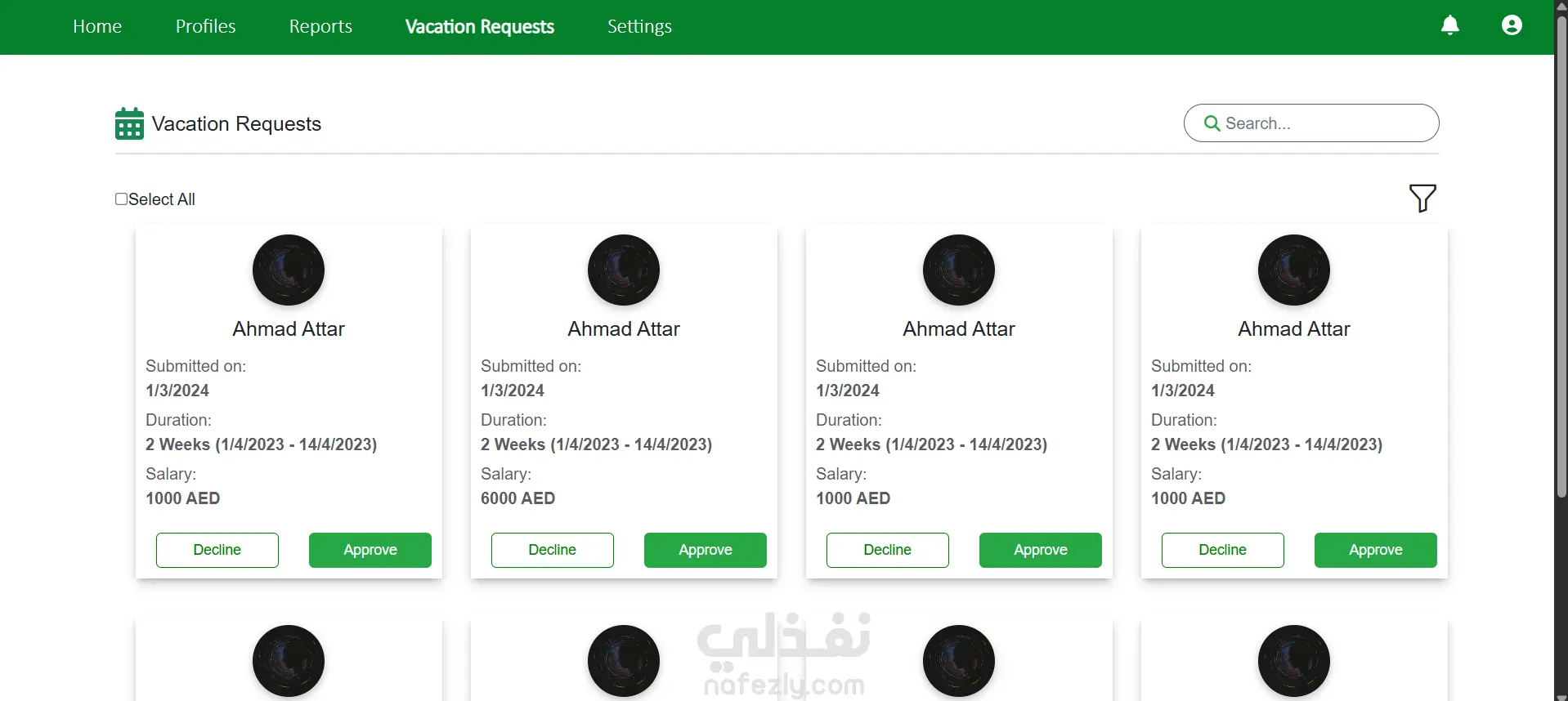The height and width of the screenshot is (701, 1568).
Task: Open the Reports menu item
Action: [320, 26]
